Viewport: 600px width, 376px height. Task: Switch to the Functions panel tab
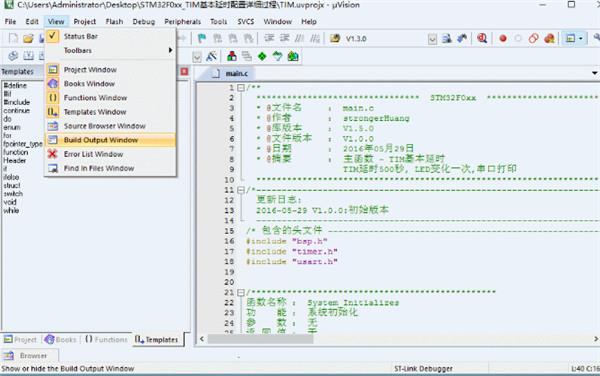pyautogui.click(x=106, y=340)
